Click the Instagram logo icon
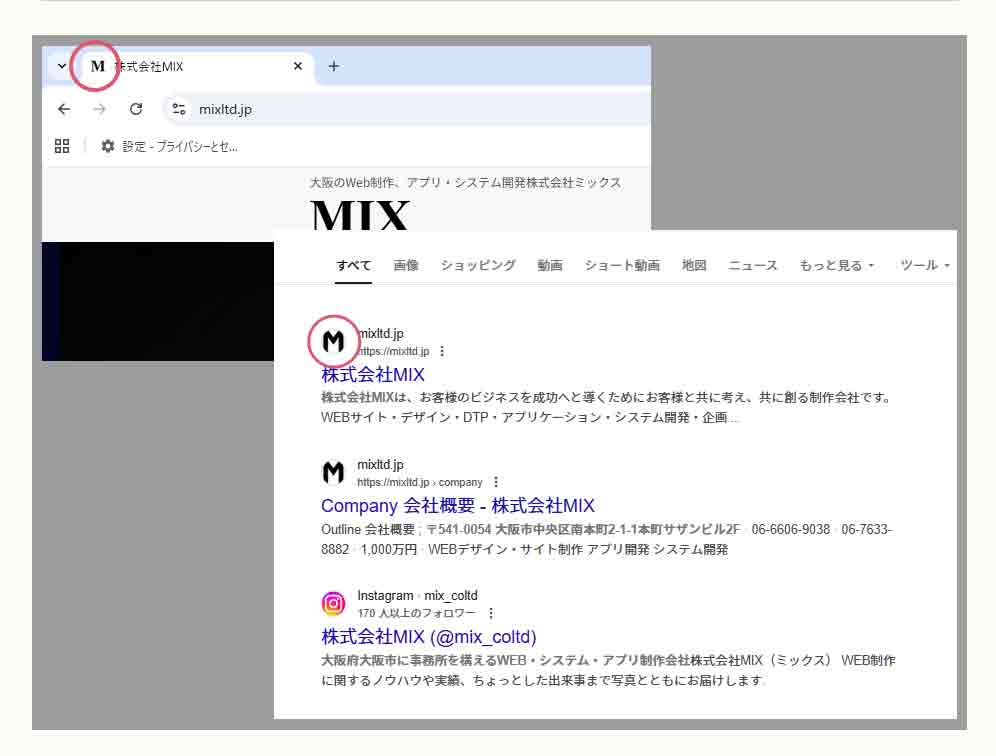 tap(333, 603)
